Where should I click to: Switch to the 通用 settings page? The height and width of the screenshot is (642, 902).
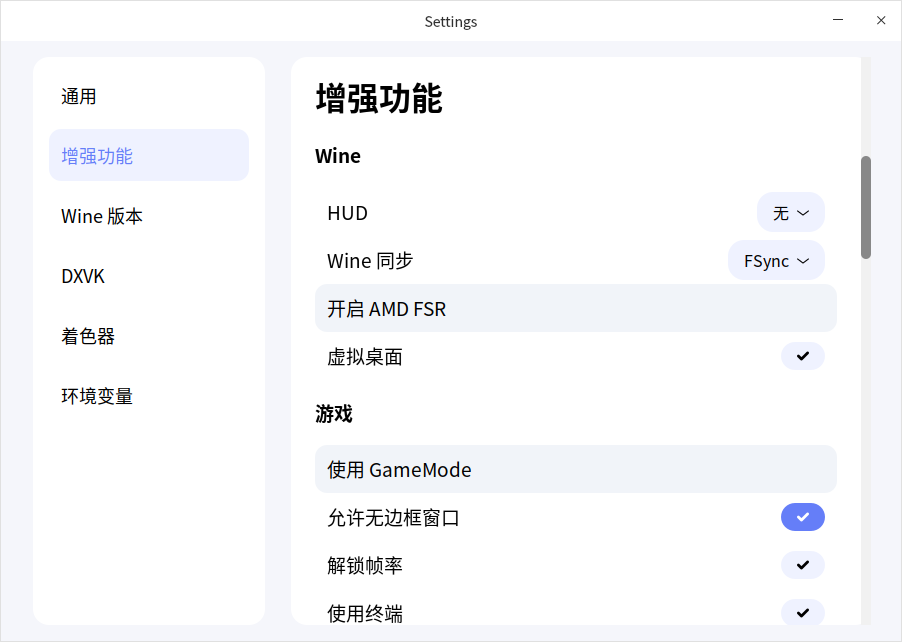tap(80, 96)
